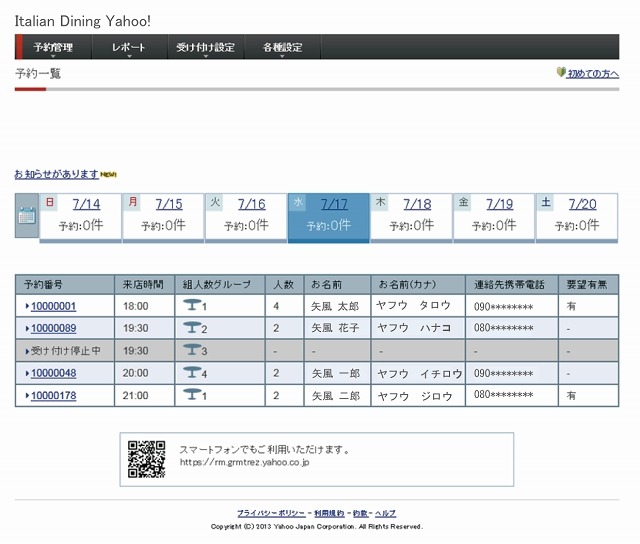
Task: Select Saturday 7/20 date
Action: click(x=582, y=204)
